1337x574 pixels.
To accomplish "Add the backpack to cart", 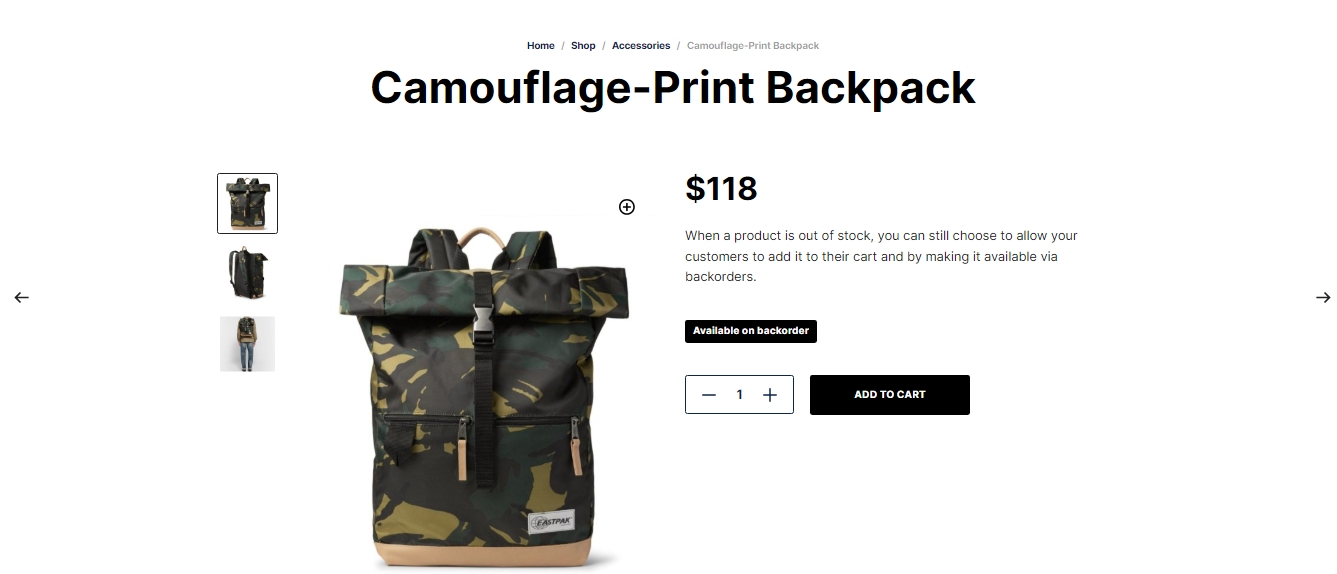I will pyautogui.click(x=890, y=395).
